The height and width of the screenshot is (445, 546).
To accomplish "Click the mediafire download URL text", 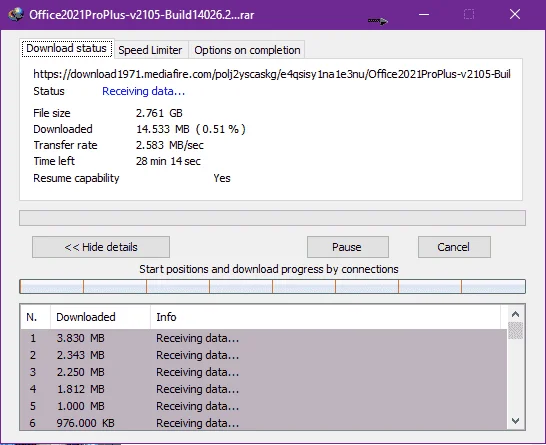I will click(x=272, y=74).
